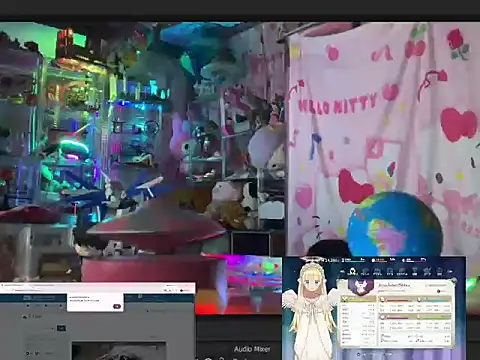Click the right arrow of game menu tabs
Screen dimensions: 480x360
[450, 272]
